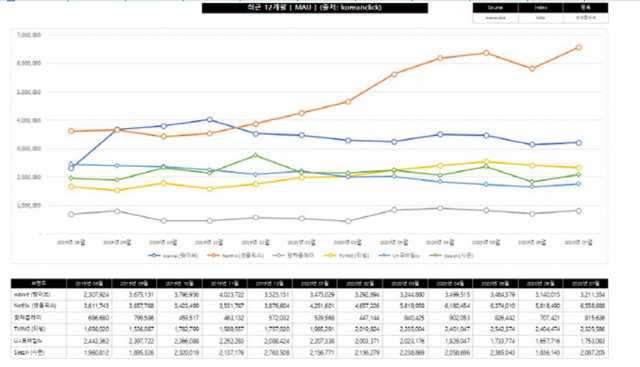This screenshot has height=367, width=640.
Task: Click the 2020년 07월 x-axis label on the chart
Action: [578, 242]
